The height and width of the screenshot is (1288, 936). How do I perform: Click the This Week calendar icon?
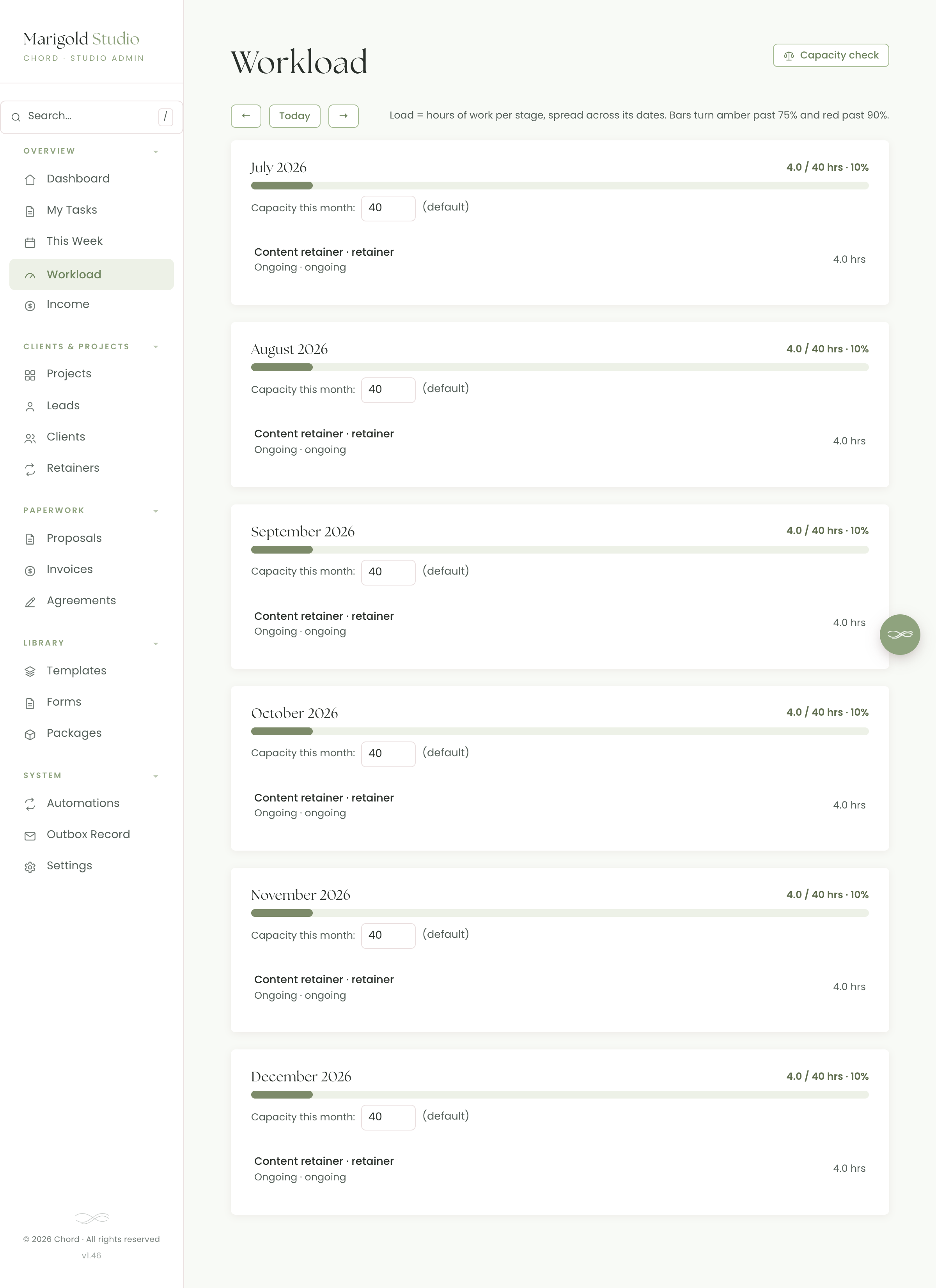30,242
